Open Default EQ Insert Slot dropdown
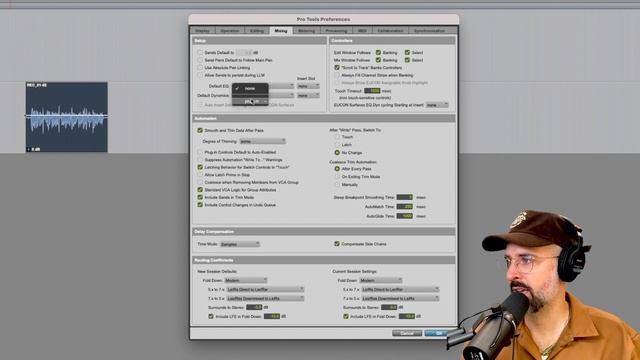Screen dimensions: 640x360 308,86
